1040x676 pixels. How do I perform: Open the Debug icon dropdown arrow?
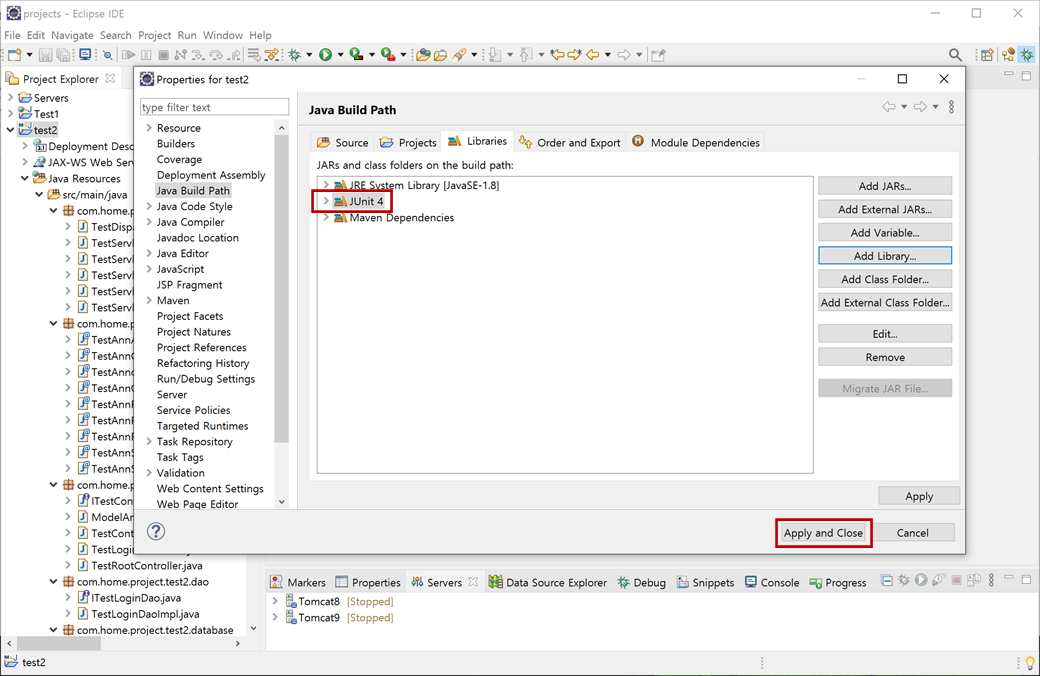click(309, 55)
